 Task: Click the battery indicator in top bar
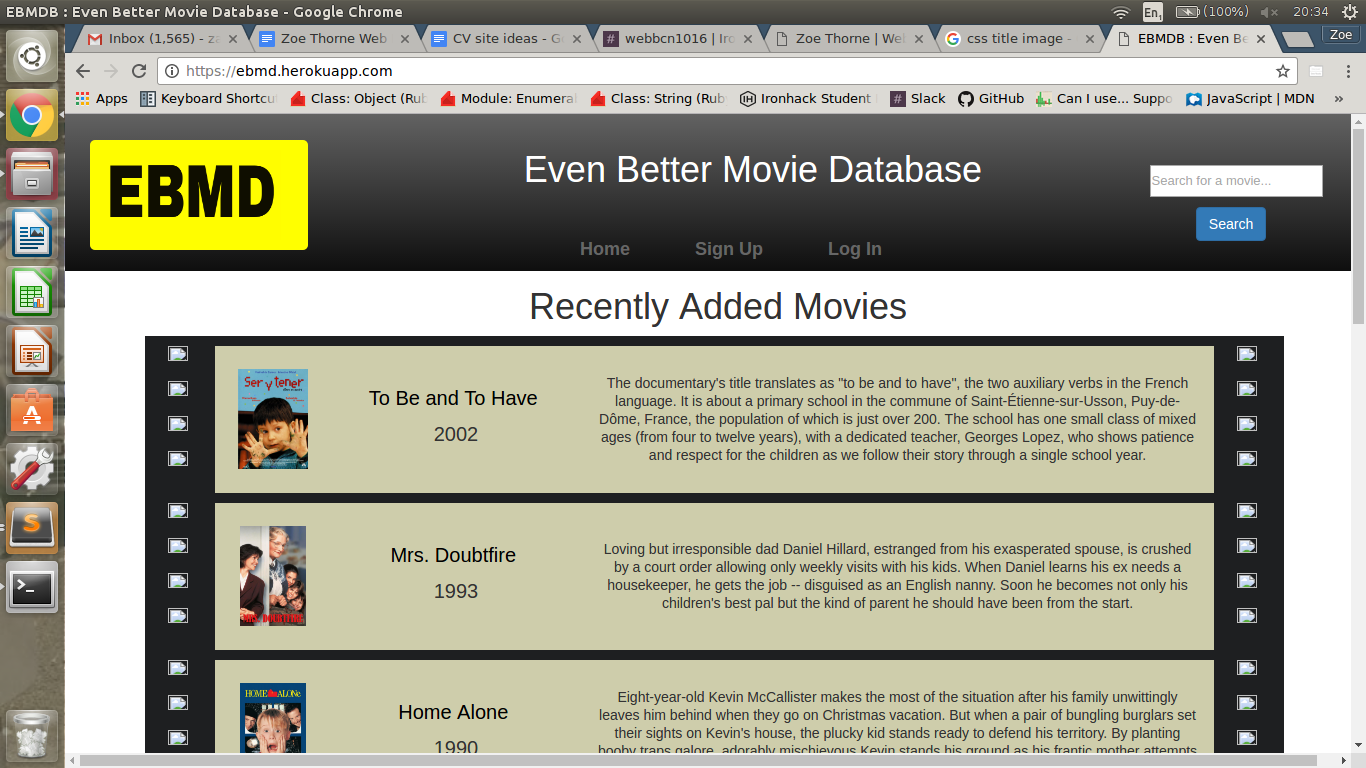pyautogui.click(x=1212, y=12)
